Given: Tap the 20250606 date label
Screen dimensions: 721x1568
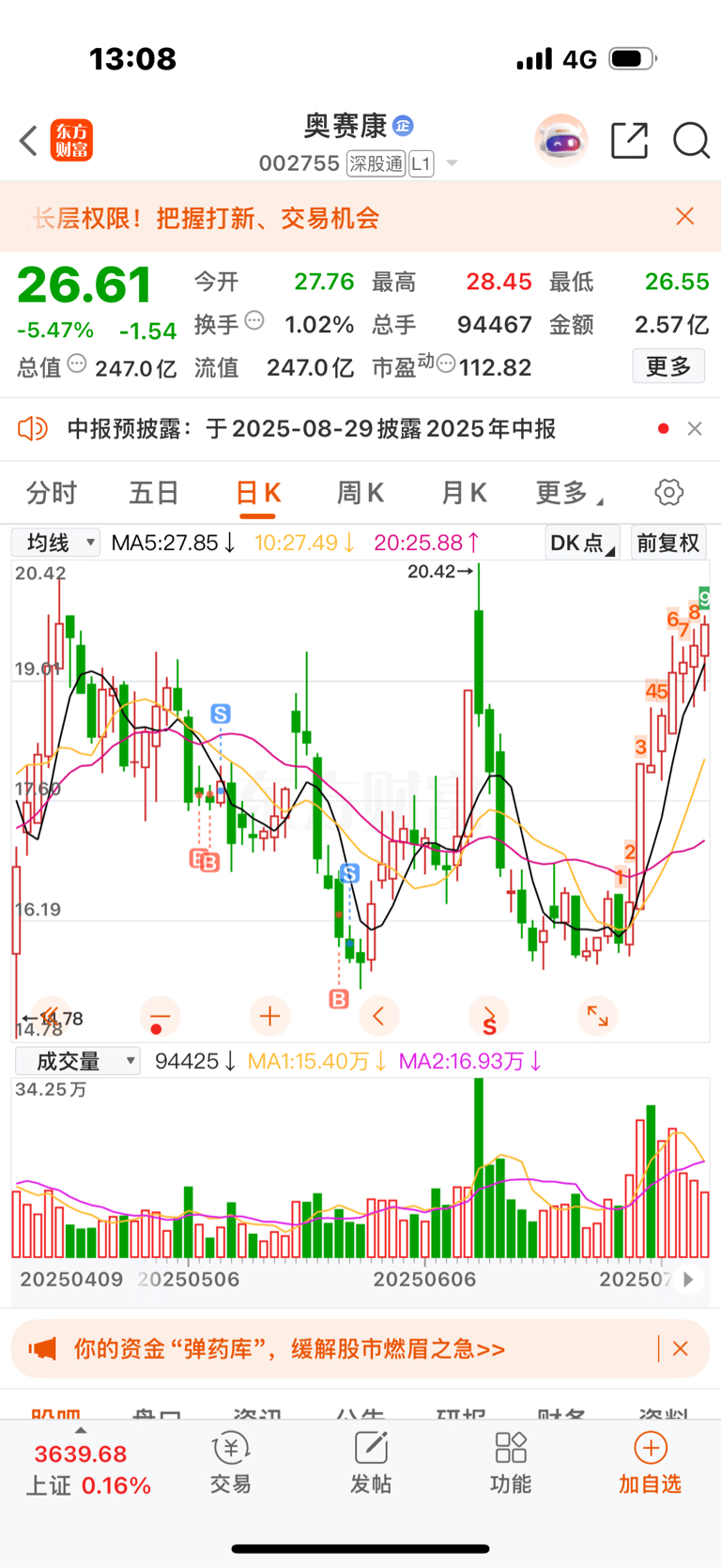Looking at the screenshot, I should 424,1279.
